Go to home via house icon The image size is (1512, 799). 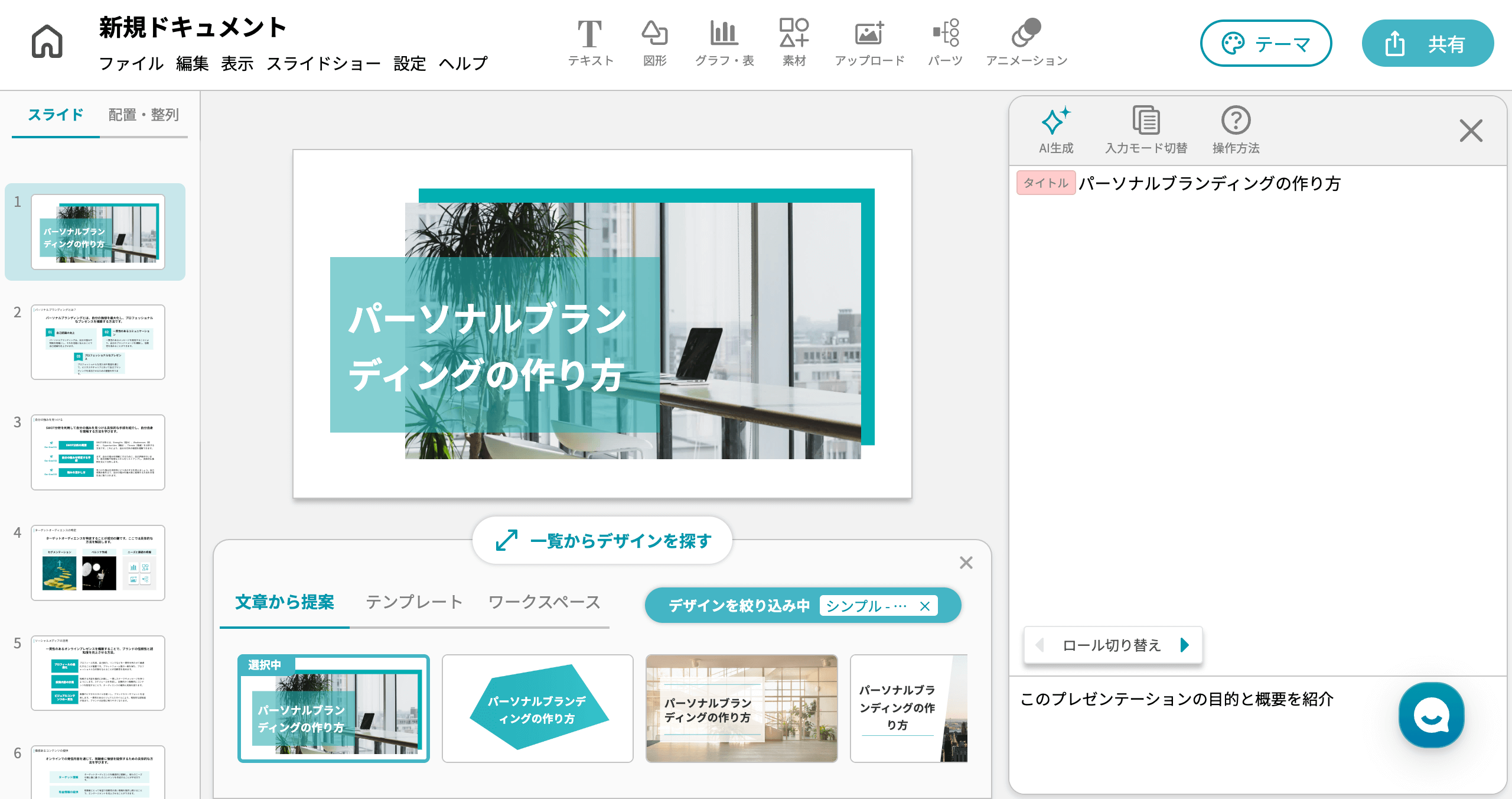click(x=47, y=41)
